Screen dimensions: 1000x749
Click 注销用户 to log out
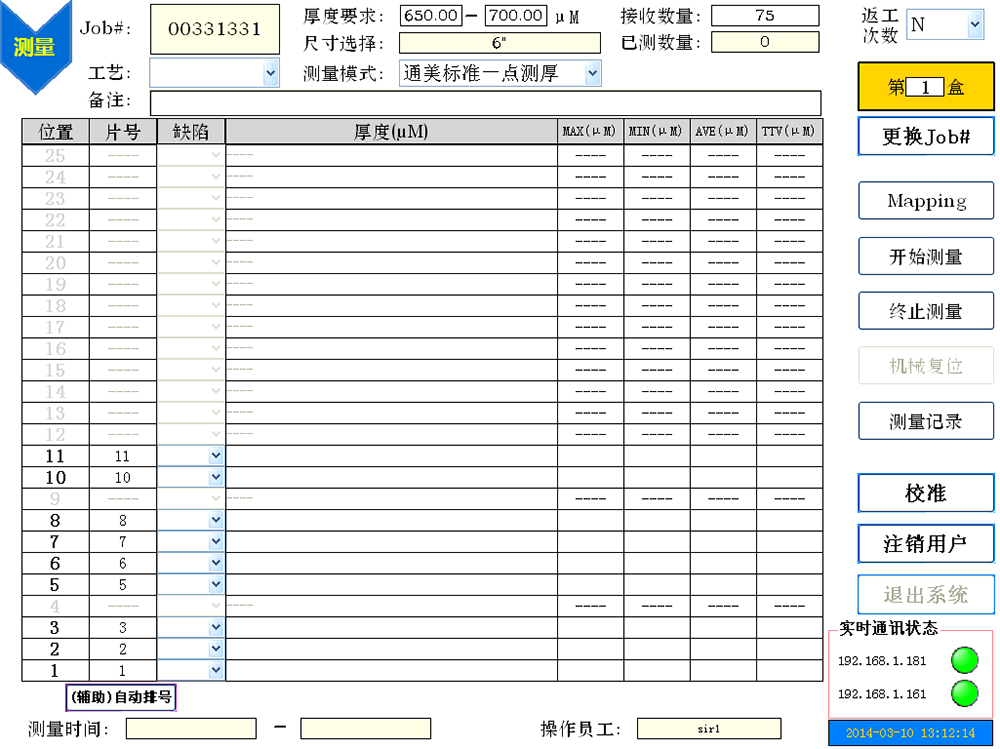point(925,544)
